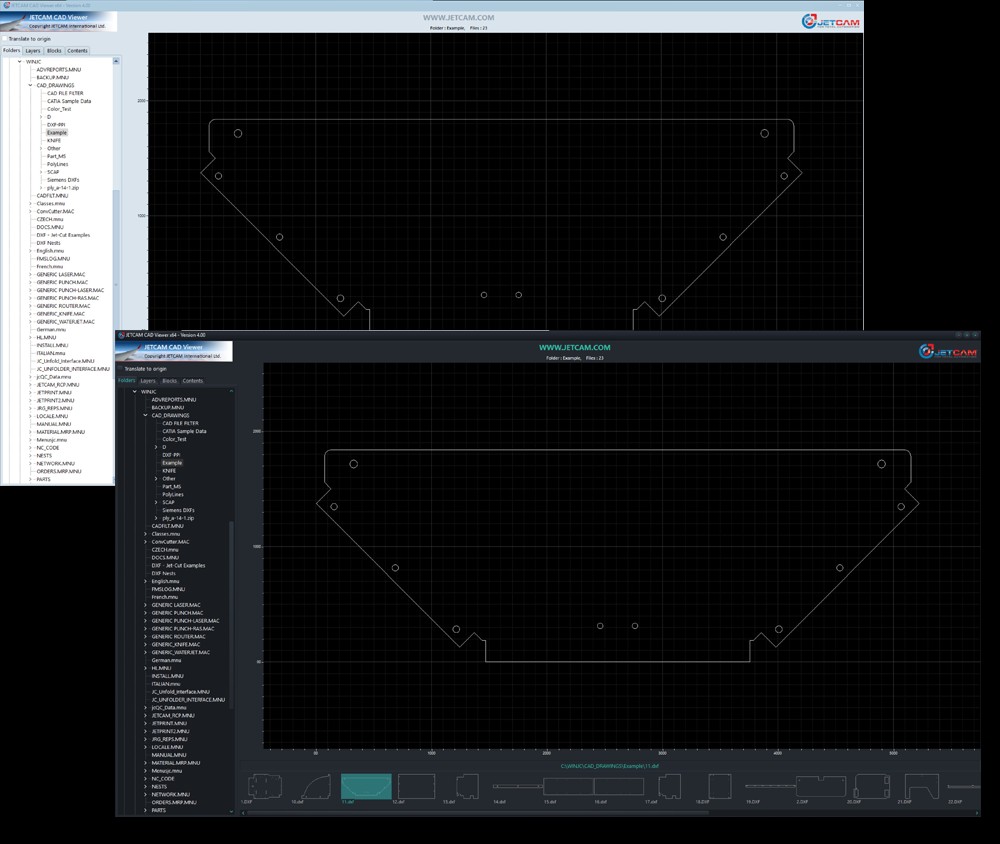Open Contents tab in dark window
Image resolution: width=1000 pixels, height=844 pixels.
pos(192,381)
